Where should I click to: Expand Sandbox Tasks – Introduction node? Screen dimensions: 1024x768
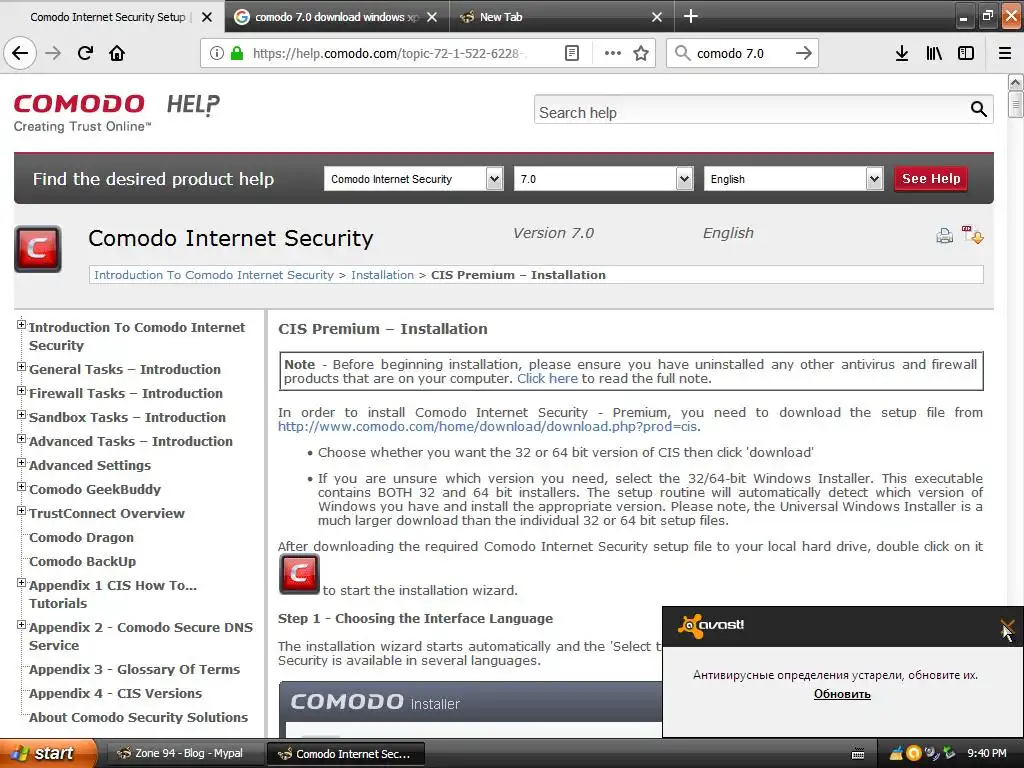pyautogui.click(x=22, y=415)
